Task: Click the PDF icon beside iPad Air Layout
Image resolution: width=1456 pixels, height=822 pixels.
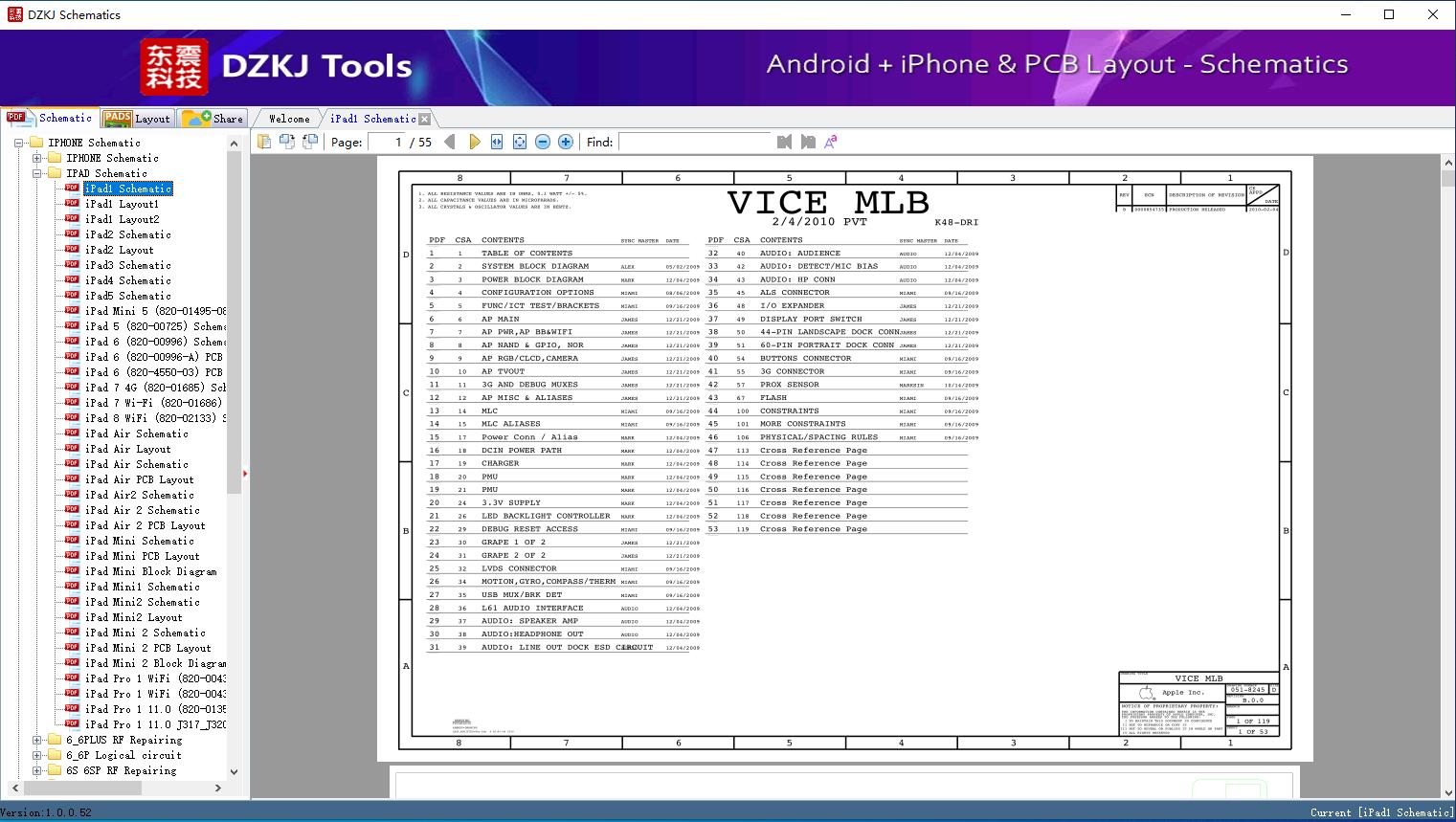Action: pos(73,449)
